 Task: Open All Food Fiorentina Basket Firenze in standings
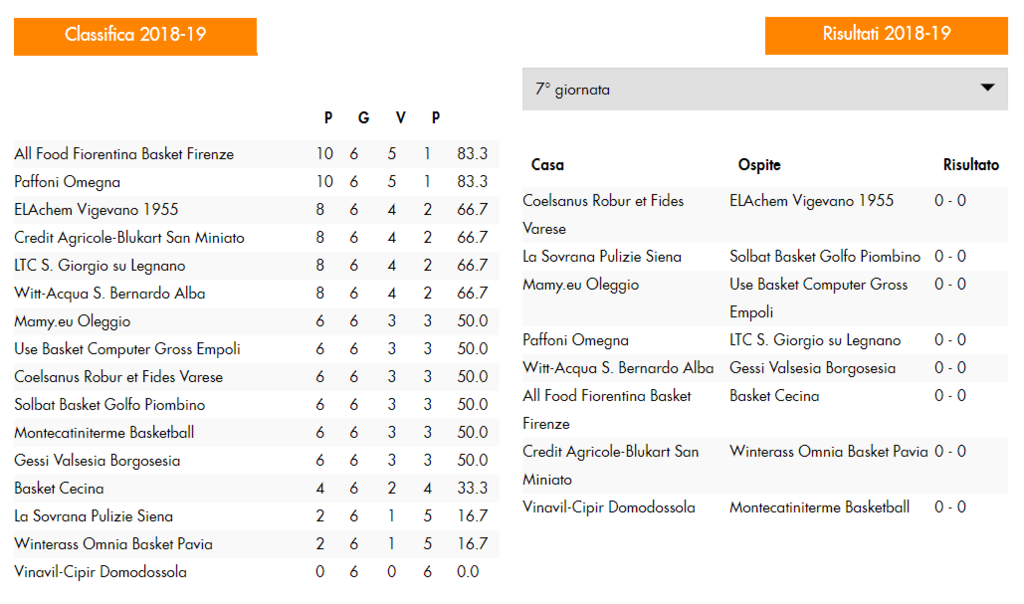tap(124, 154)
